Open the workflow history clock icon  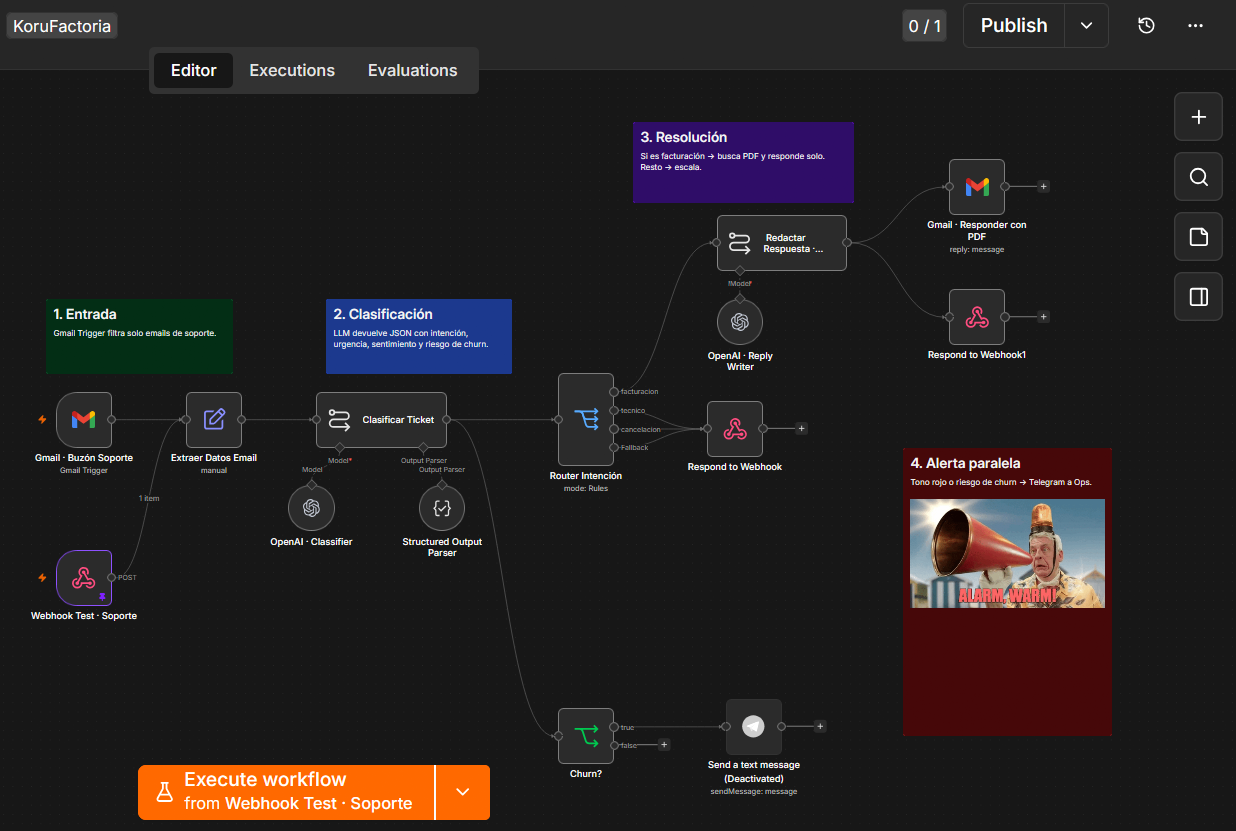(1147, 26)
